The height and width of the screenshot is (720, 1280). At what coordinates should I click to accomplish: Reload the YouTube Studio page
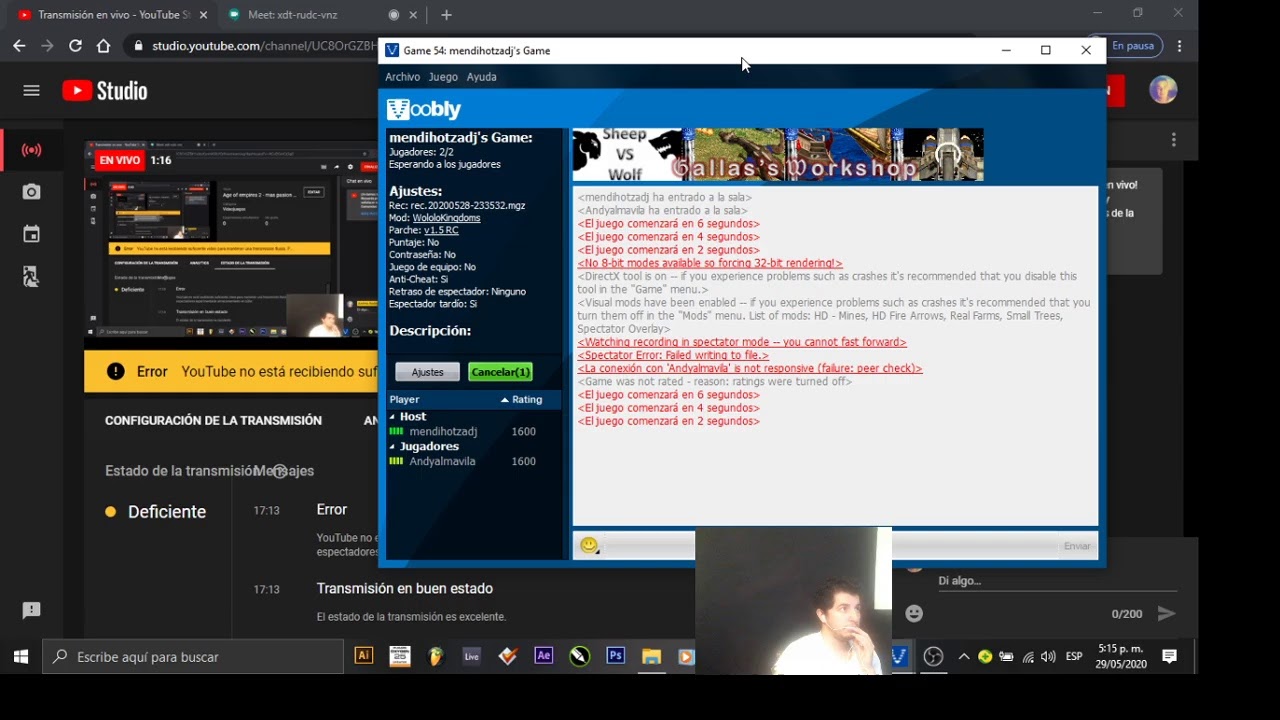coord(75,46)
